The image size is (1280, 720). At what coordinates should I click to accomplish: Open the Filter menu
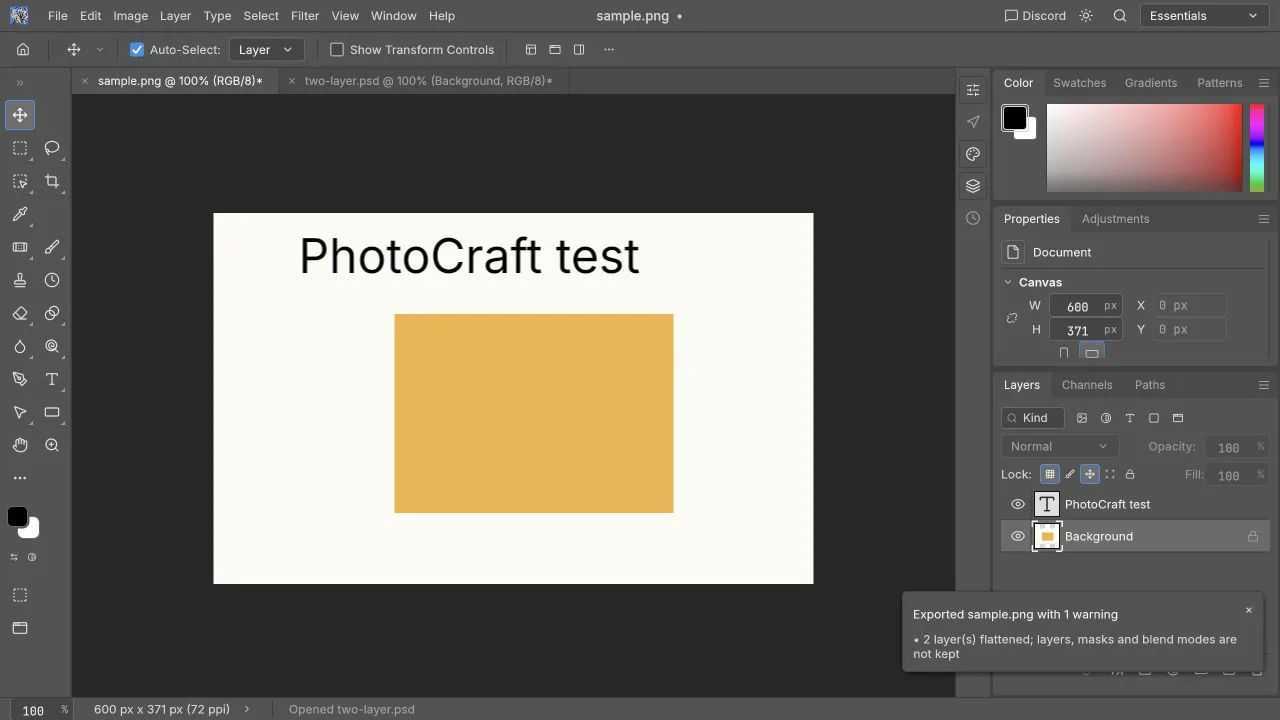305,16
